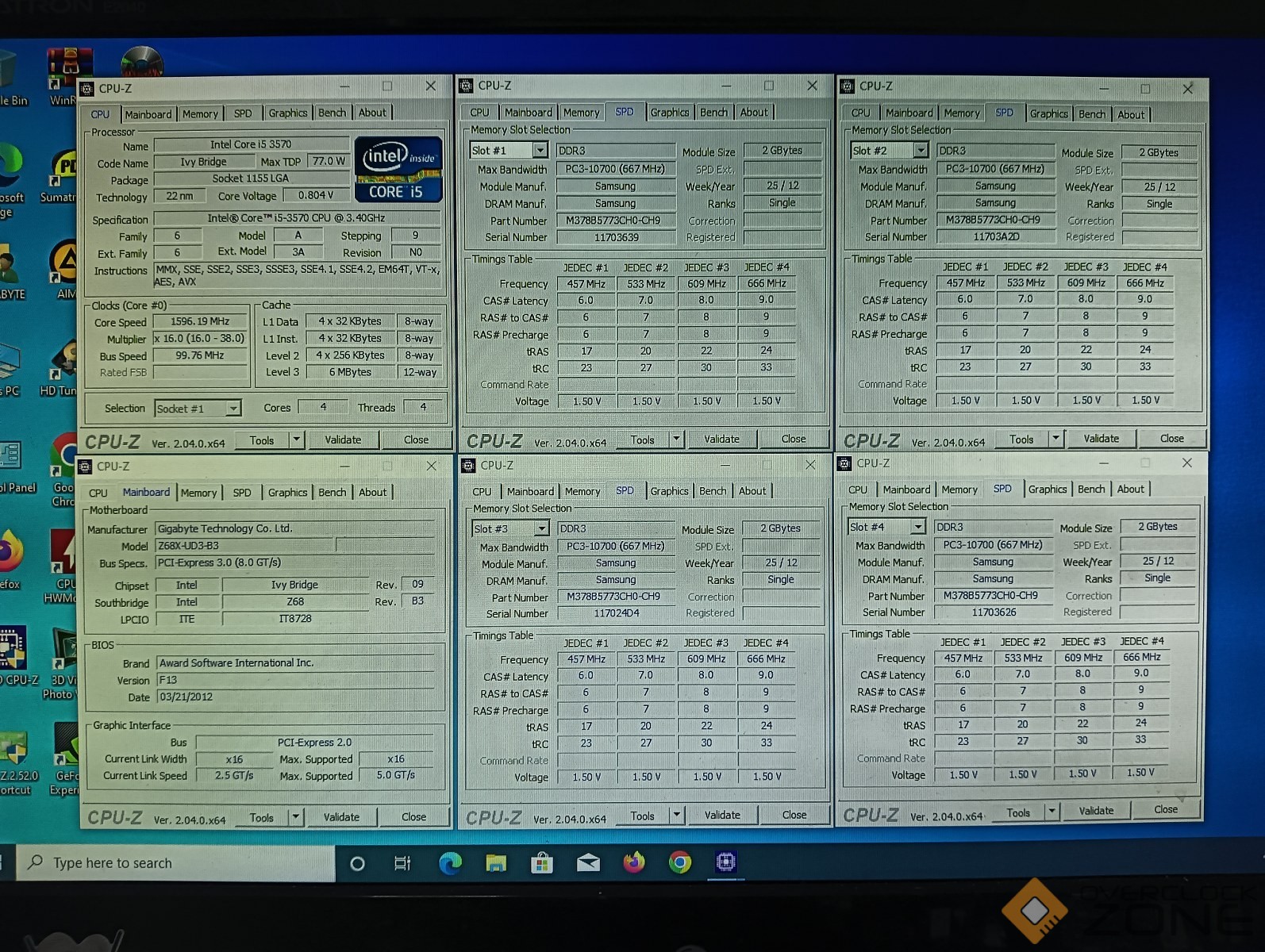Launch Firefox from the taskbar
Image resolution: width=1265 pixels, height=952 pixels.
pos(634,862)
